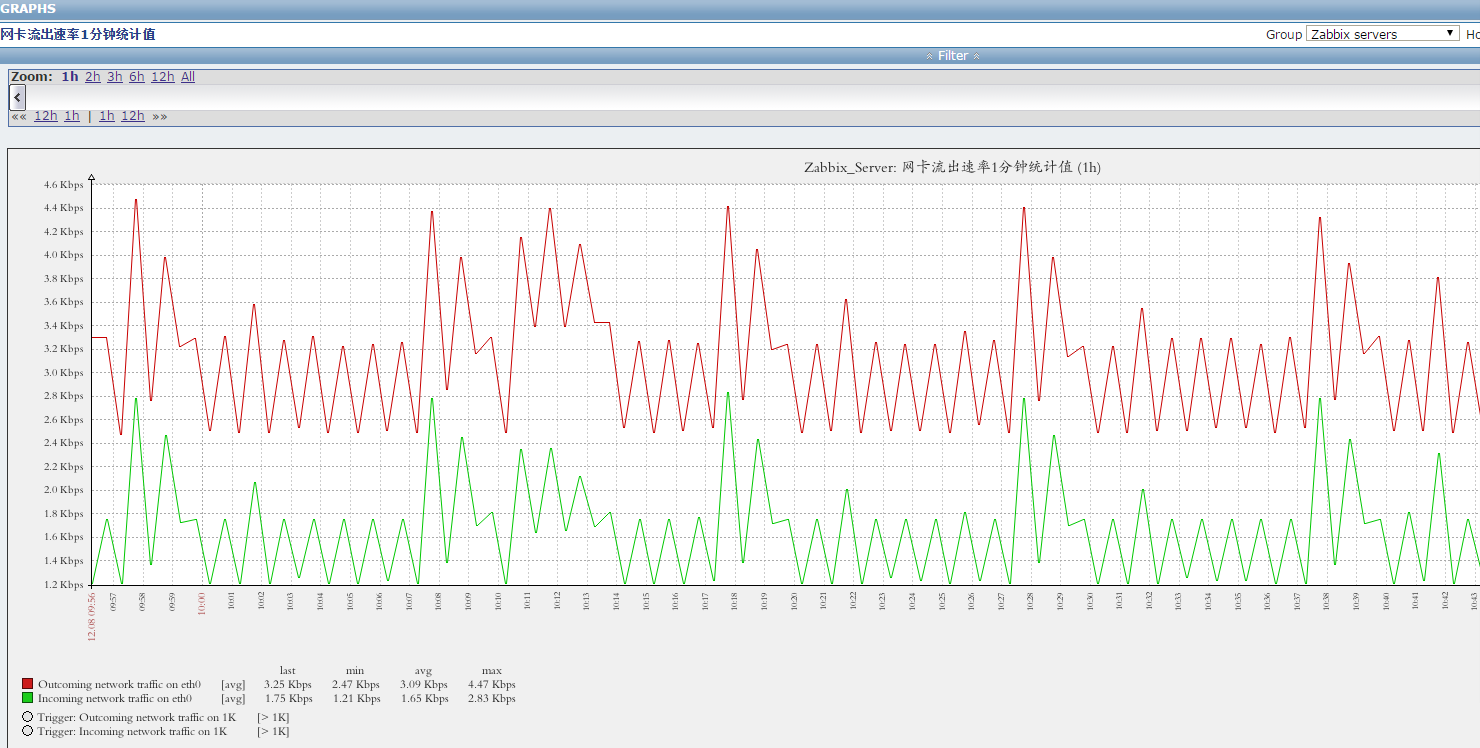1480x748 pixels.
Task: Click the left arrow on the time scrollbar
Action: tap(17, 97)
